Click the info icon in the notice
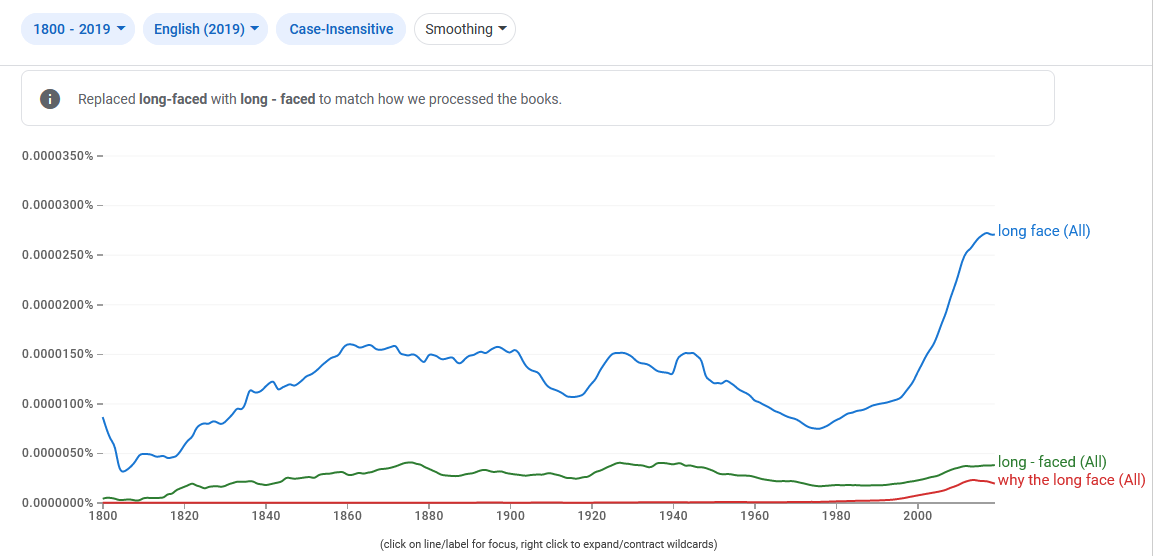The width and height of the screenshot is (1153, 556). (49, 99)
